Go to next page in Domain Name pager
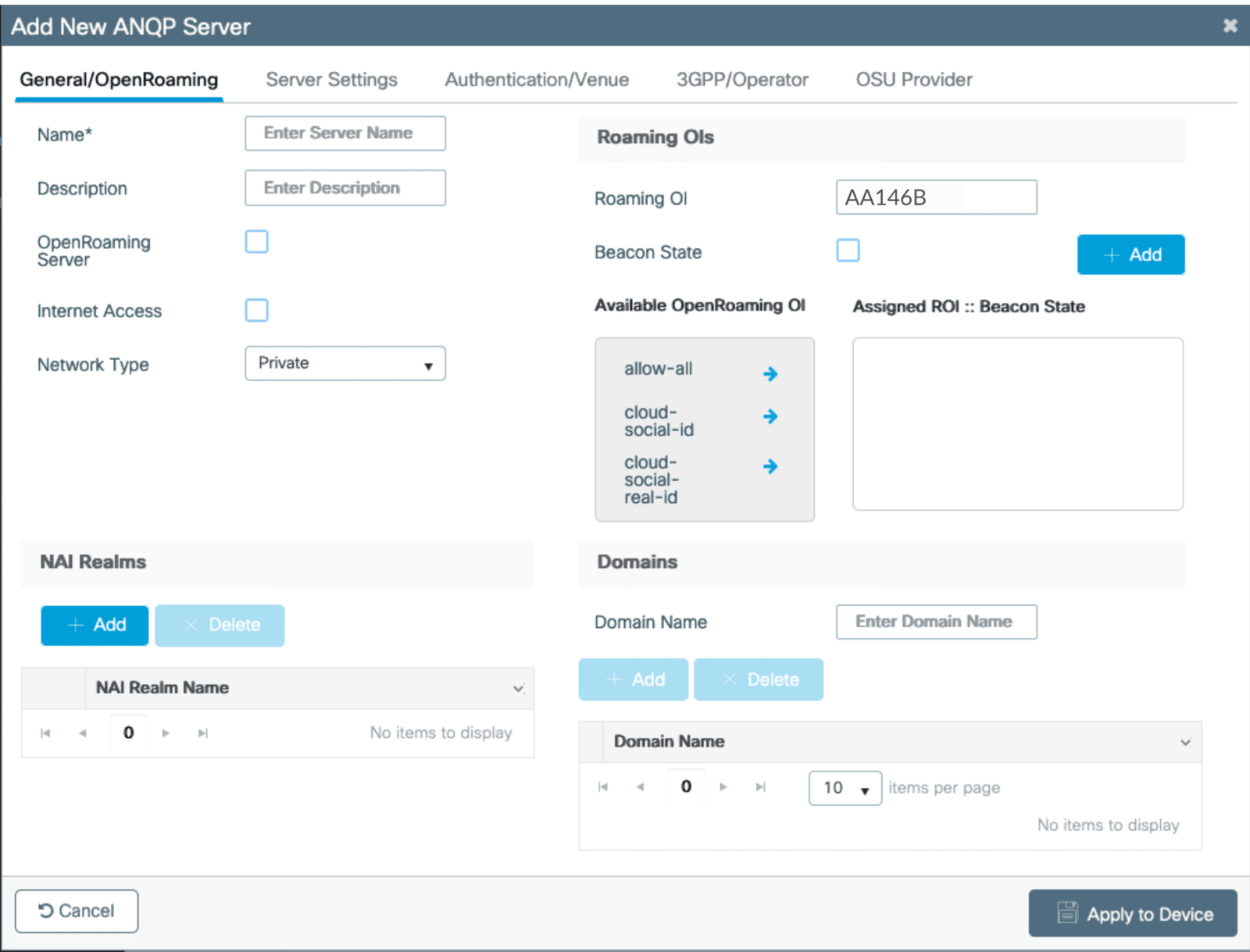 coord(723,787)
